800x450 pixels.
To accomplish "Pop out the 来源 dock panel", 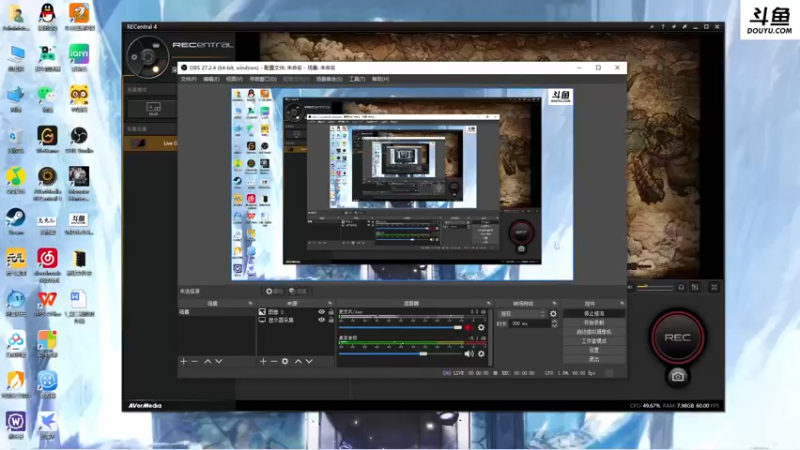I will coord(330,303).
